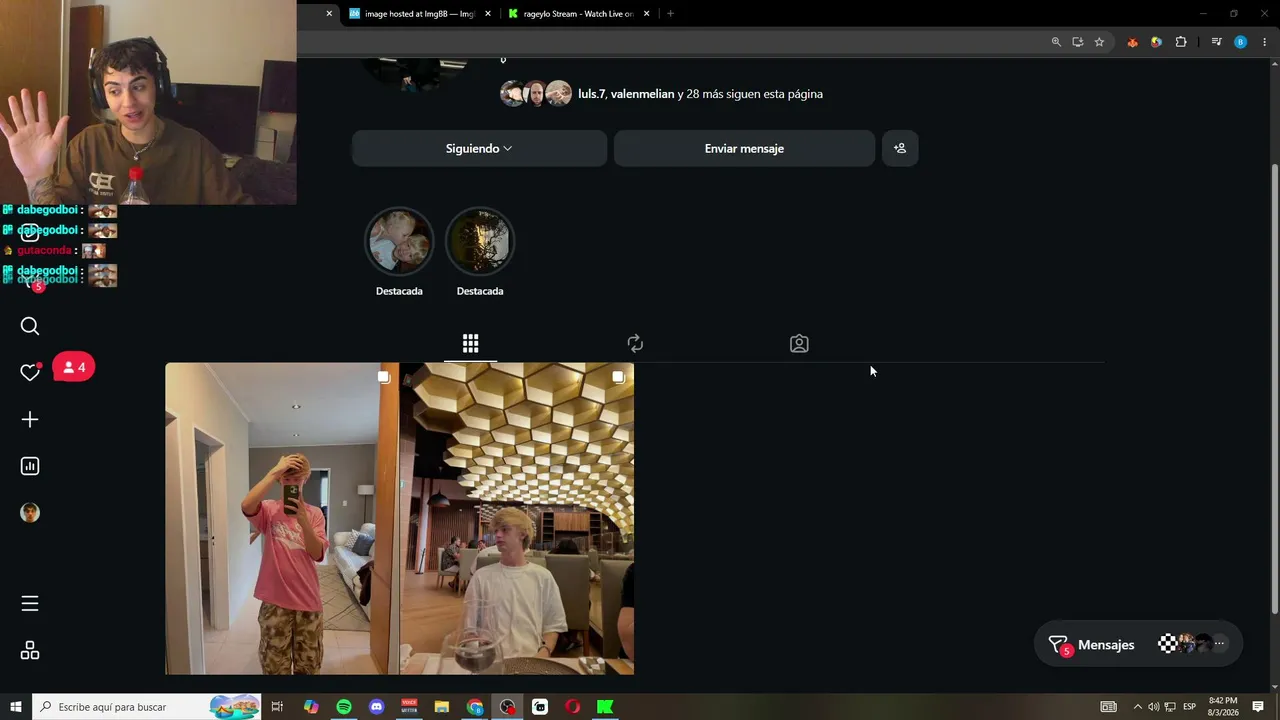Click the page vertical scrollbar

(1274, 388)
